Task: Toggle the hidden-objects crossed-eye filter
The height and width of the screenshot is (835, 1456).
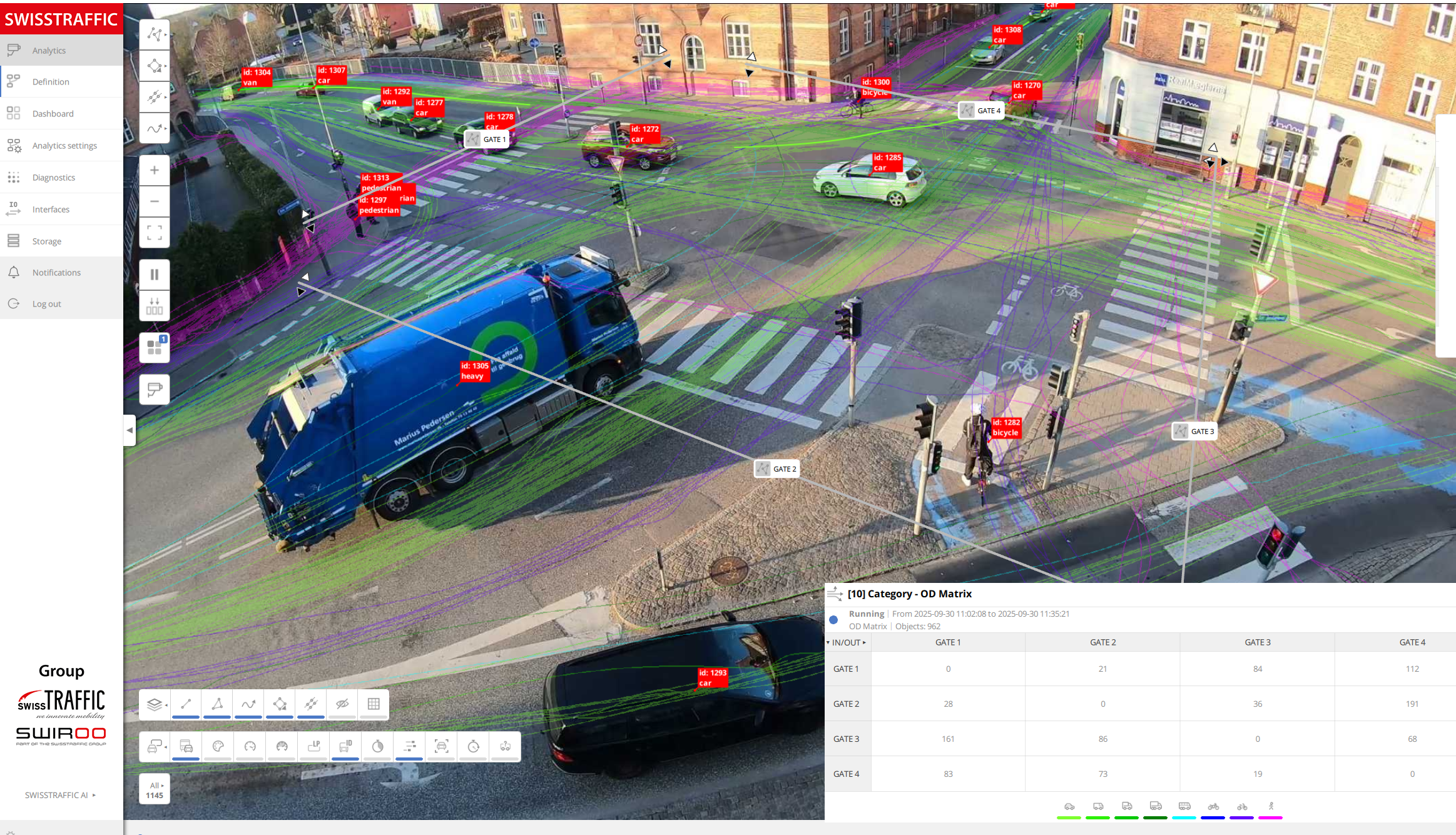Action: pos(342,704)
